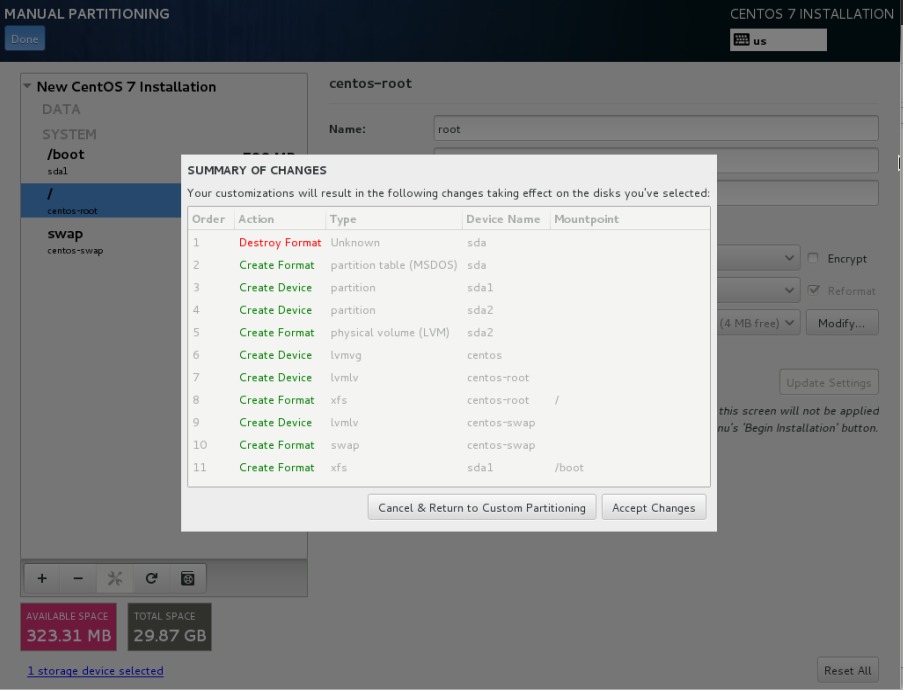Open the volume group dropdown showing 4 MB free
The width and height of the screenshot is (903, 690).
[758, 323]
